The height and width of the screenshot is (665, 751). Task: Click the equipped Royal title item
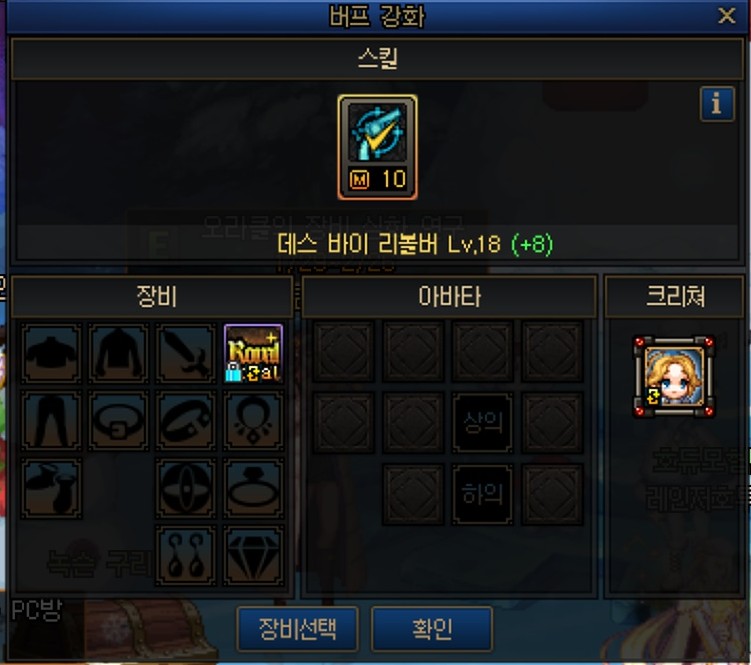(253, 354)
